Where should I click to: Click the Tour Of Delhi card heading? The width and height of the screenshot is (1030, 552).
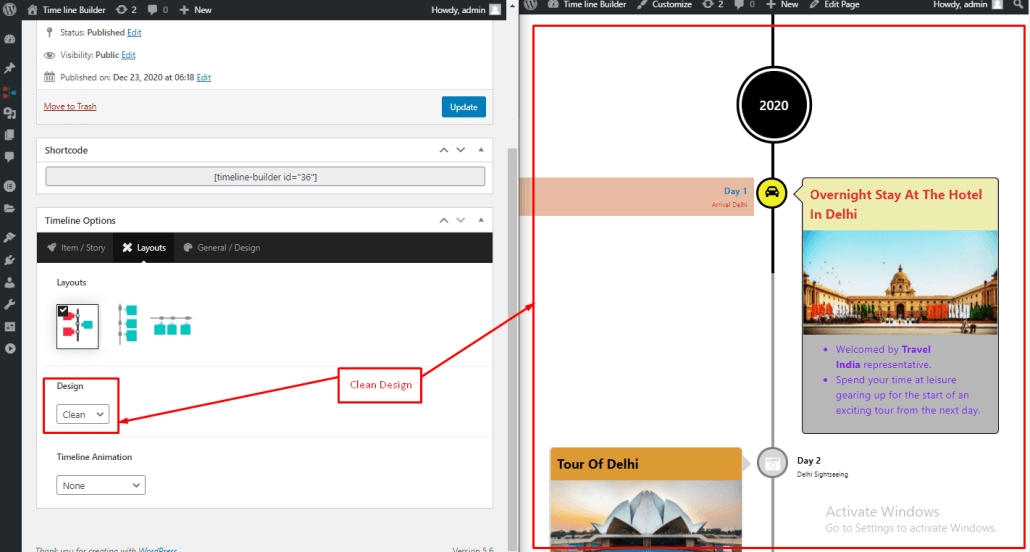pyautogui.click(x=598, y=464)
